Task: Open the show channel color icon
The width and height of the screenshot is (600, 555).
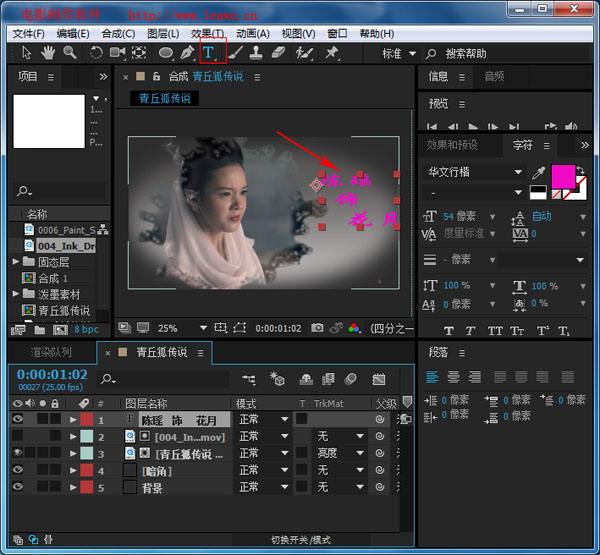Action: coord(354,328)
